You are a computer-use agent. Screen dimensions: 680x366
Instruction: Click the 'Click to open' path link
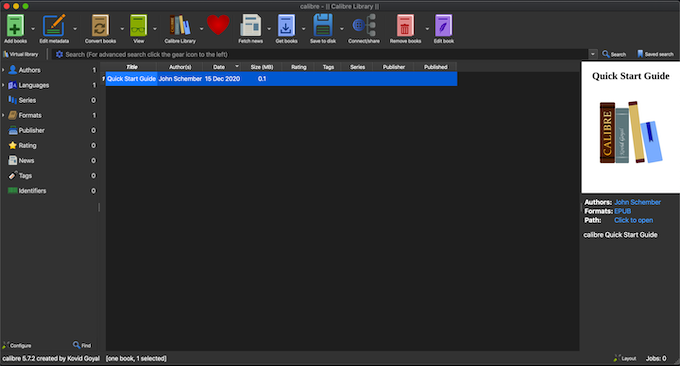click(x=633, y=220)
